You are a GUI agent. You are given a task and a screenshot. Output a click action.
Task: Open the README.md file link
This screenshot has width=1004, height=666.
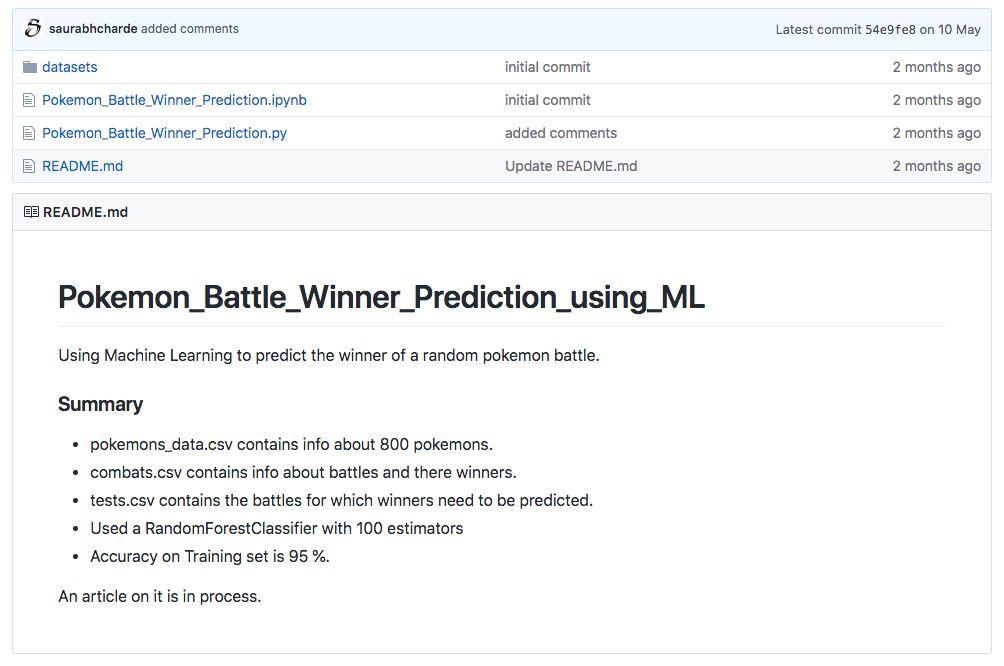82,166
